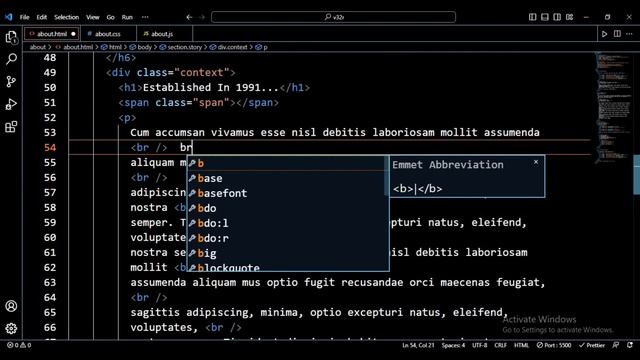The image size is (640, 360).
Task: Open the File menu
Action: (24, 17)
